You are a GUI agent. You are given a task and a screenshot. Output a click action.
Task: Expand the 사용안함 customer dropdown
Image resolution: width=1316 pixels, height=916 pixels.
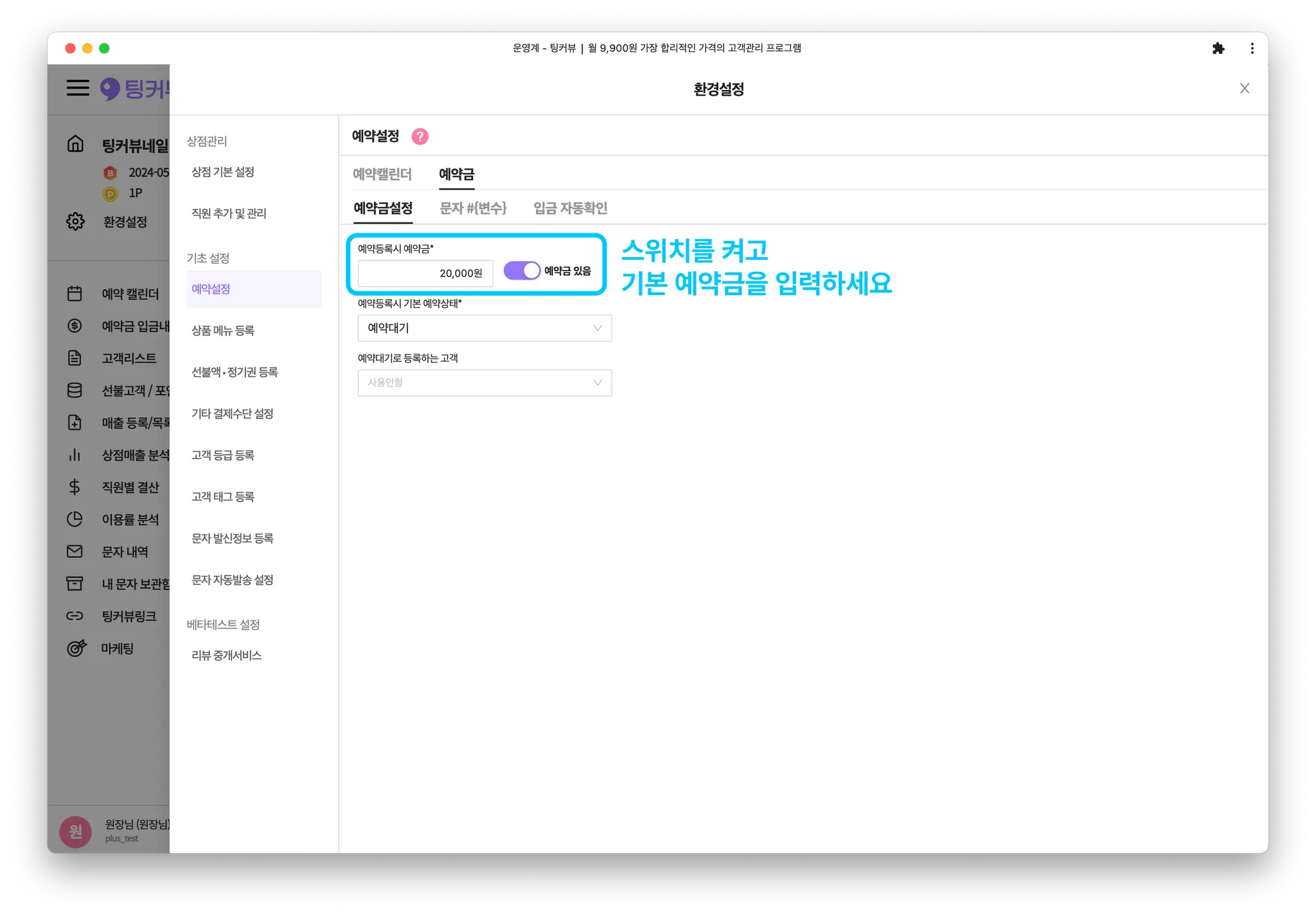tap(485, 383)
